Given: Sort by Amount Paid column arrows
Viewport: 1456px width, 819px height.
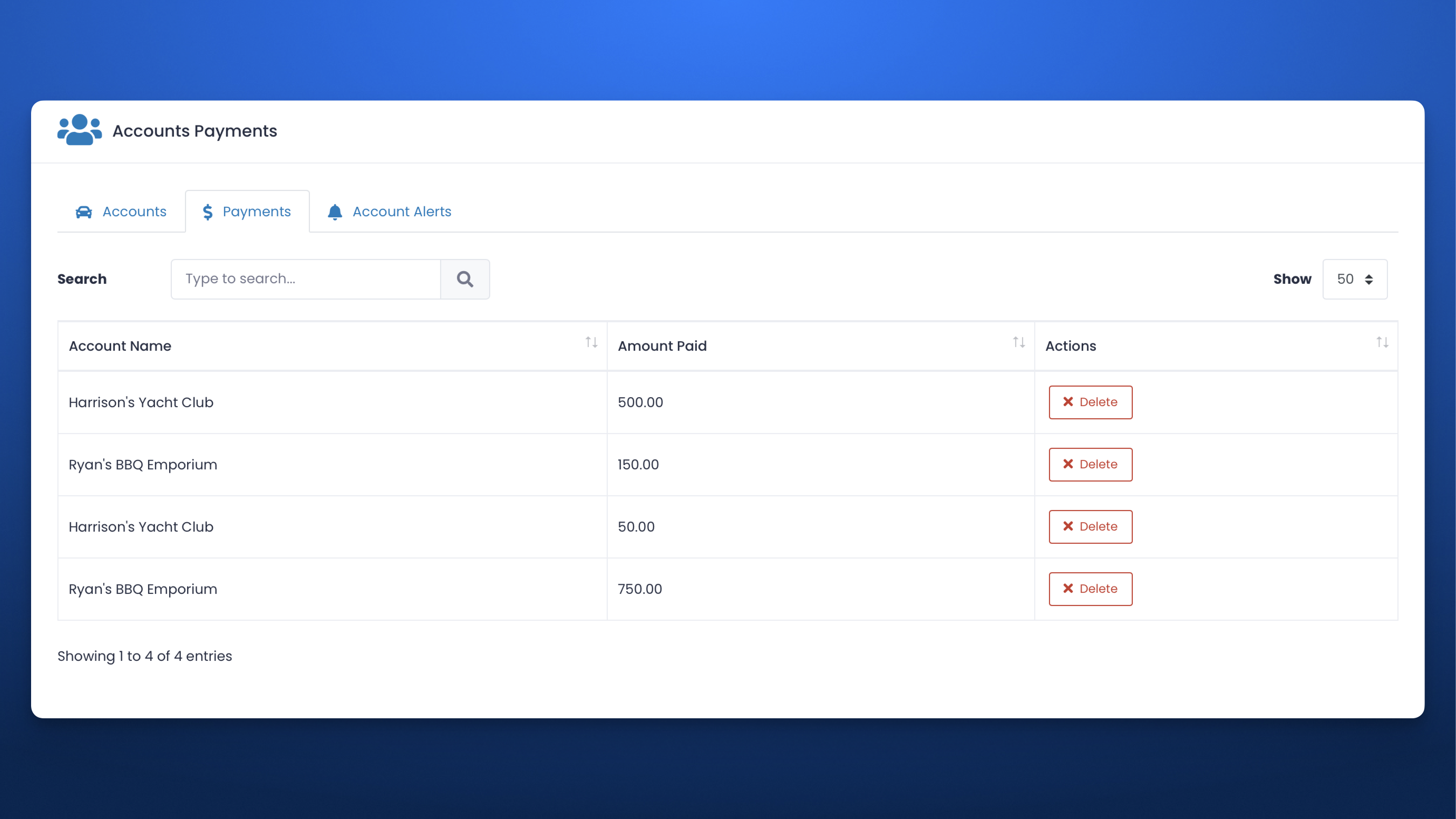Looking at the screenshot, I should tap(1018, 342).
